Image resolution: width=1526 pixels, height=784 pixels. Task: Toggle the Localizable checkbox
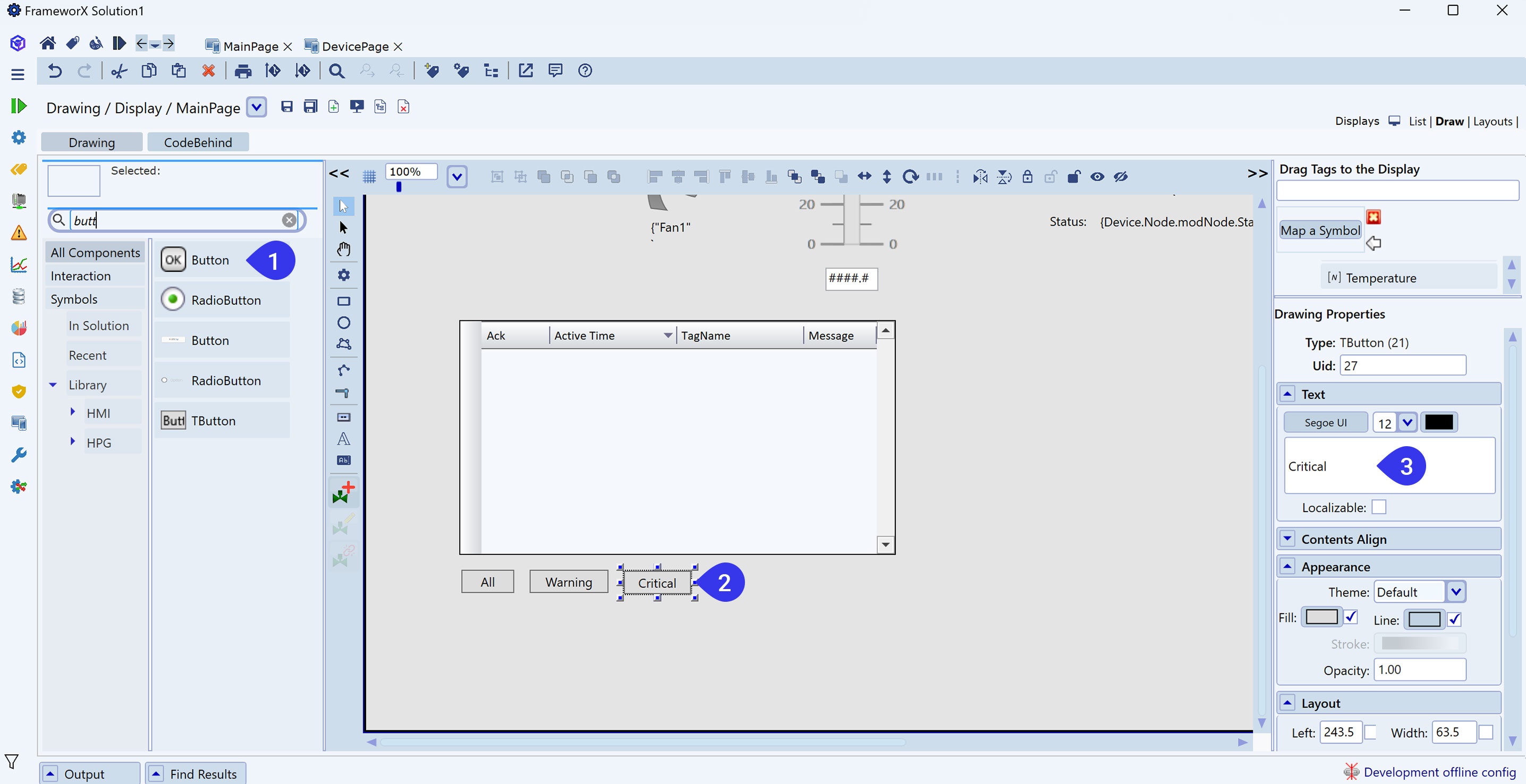click(x=1378, y=507)
